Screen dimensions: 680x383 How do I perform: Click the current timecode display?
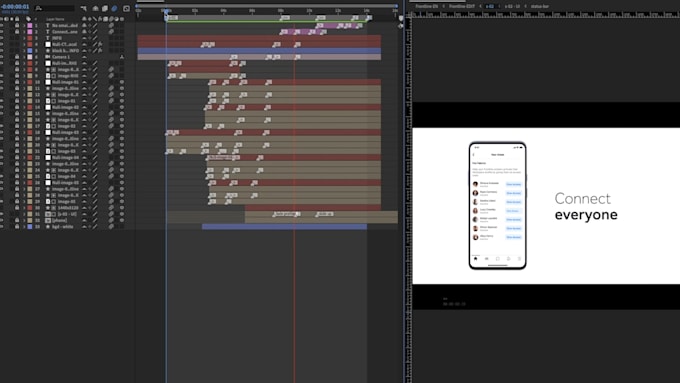point(16,7)
